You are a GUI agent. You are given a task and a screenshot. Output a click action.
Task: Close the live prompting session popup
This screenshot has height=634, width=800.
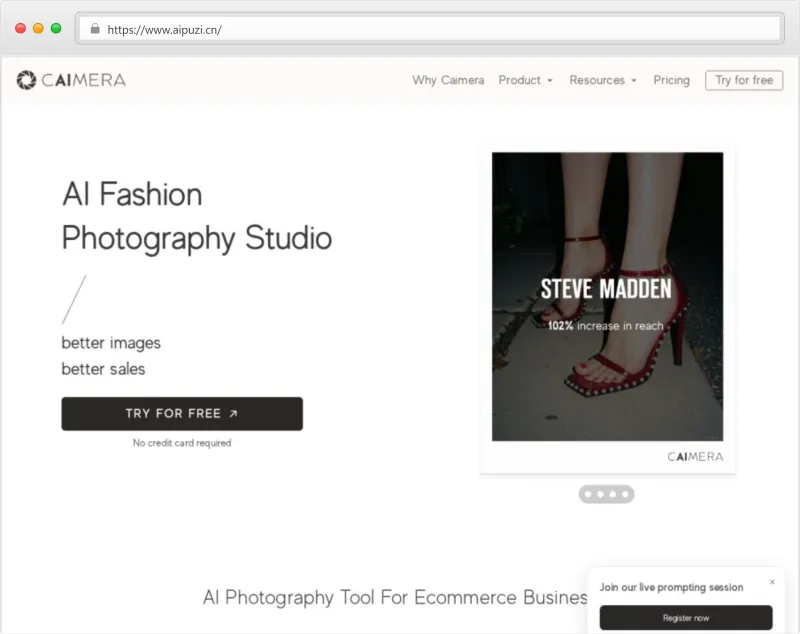[x=772, y=582]
